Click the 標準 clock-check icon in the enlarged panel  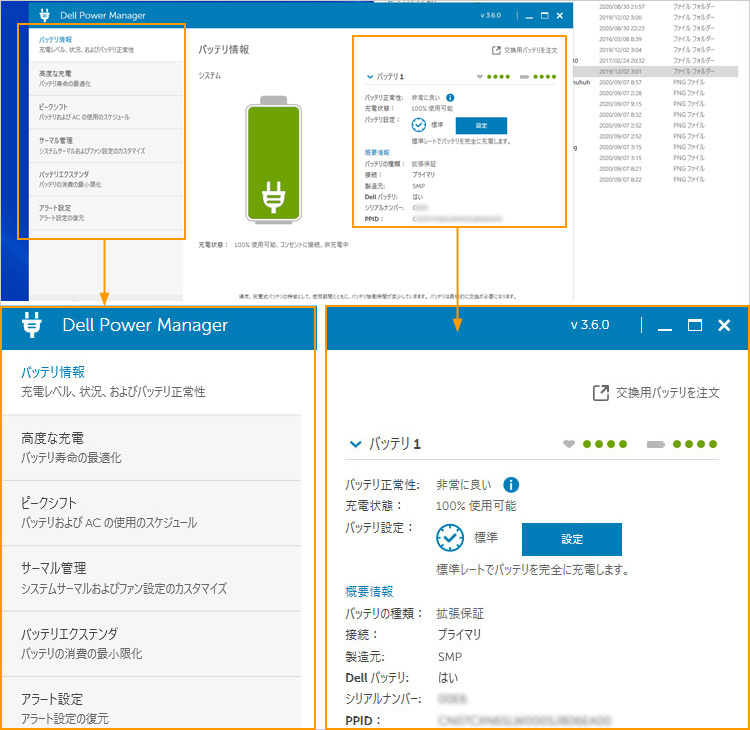[450, 538]
